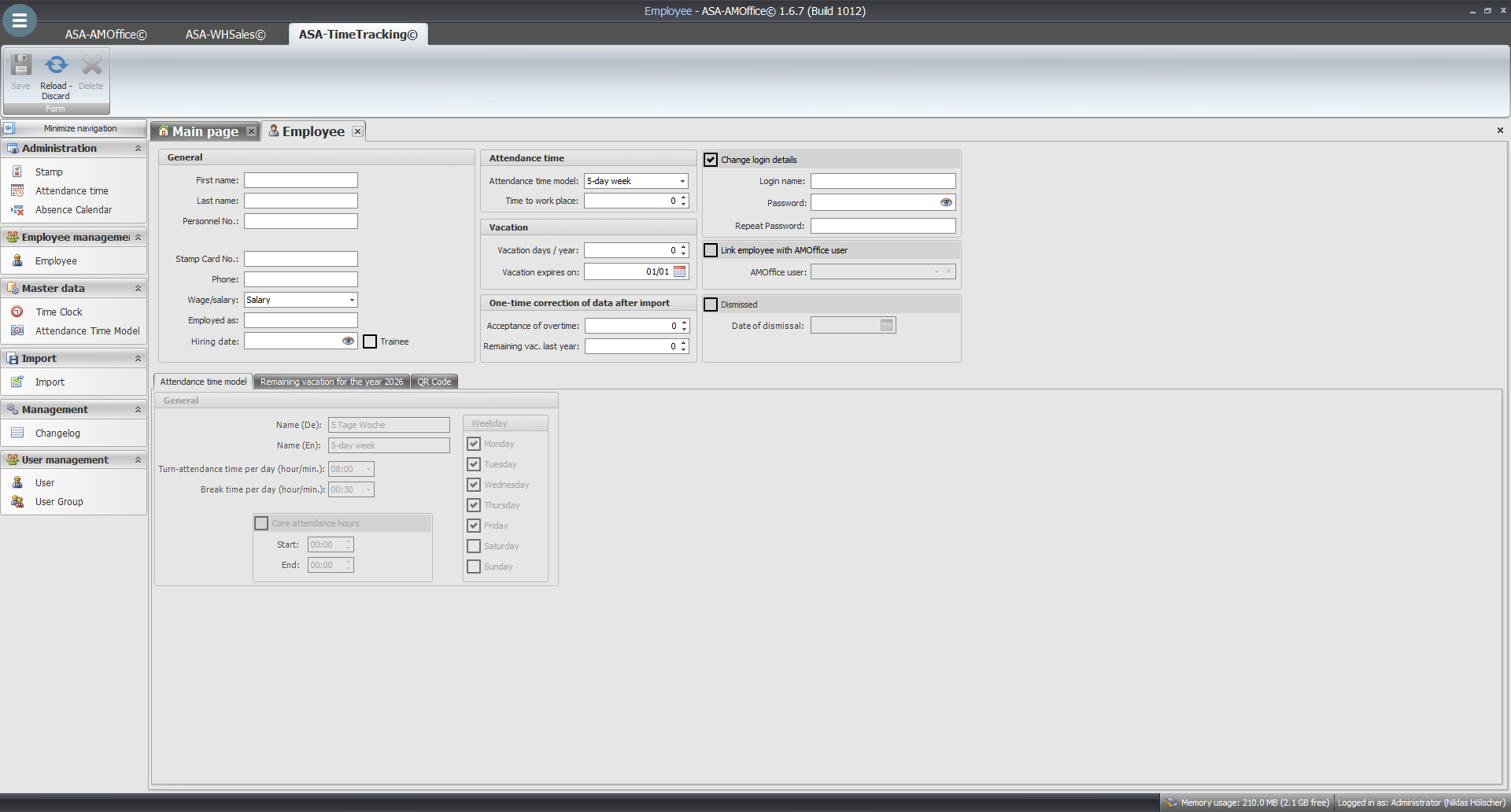Click the Save icon in the toolbar
Viewport: 1511px width, 812px height.
pos(21,66)
